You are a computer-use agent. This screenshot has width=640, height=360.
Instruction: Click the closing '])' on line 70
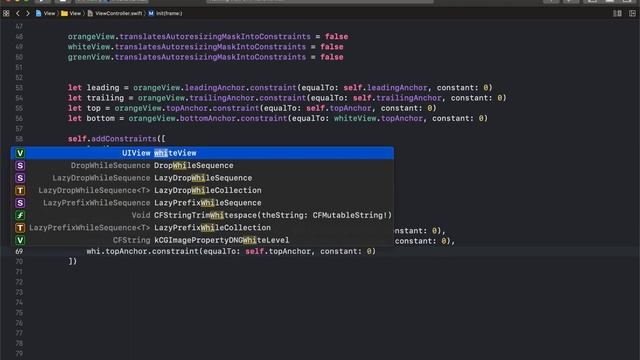tap(73, 261)
